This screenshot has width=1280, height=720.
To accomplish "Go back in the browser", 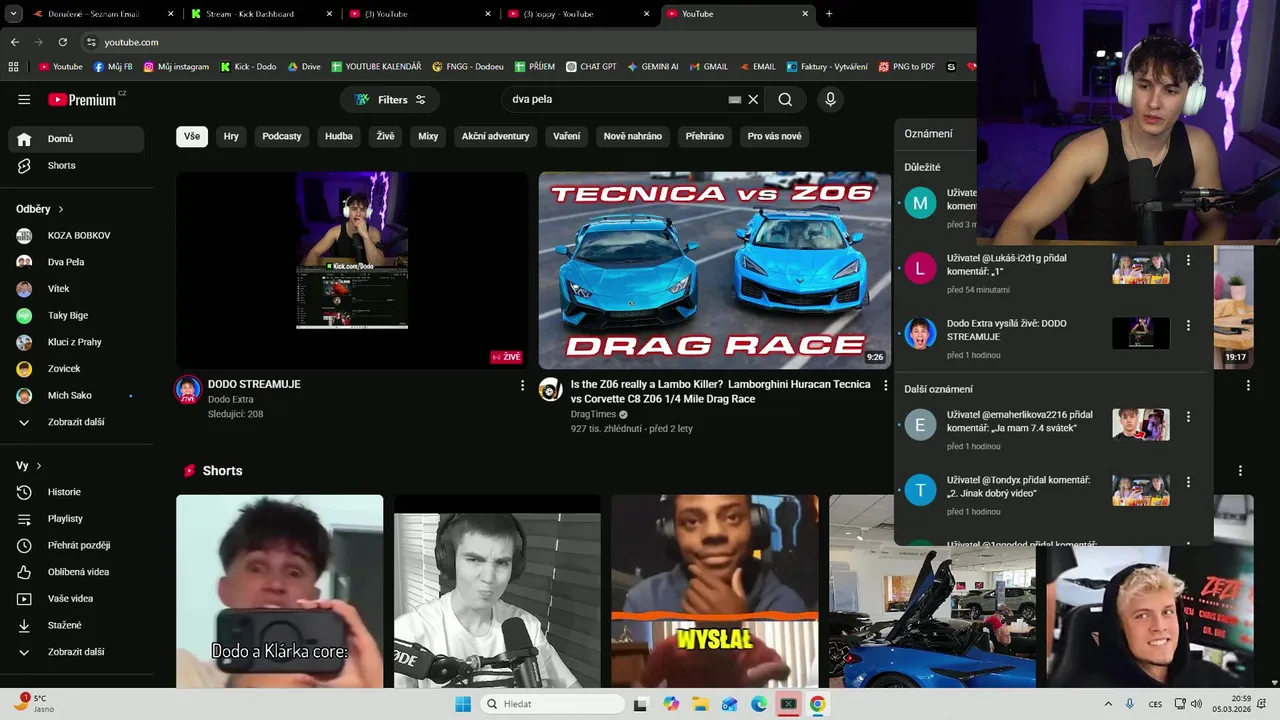I will (x=14, y=42).
